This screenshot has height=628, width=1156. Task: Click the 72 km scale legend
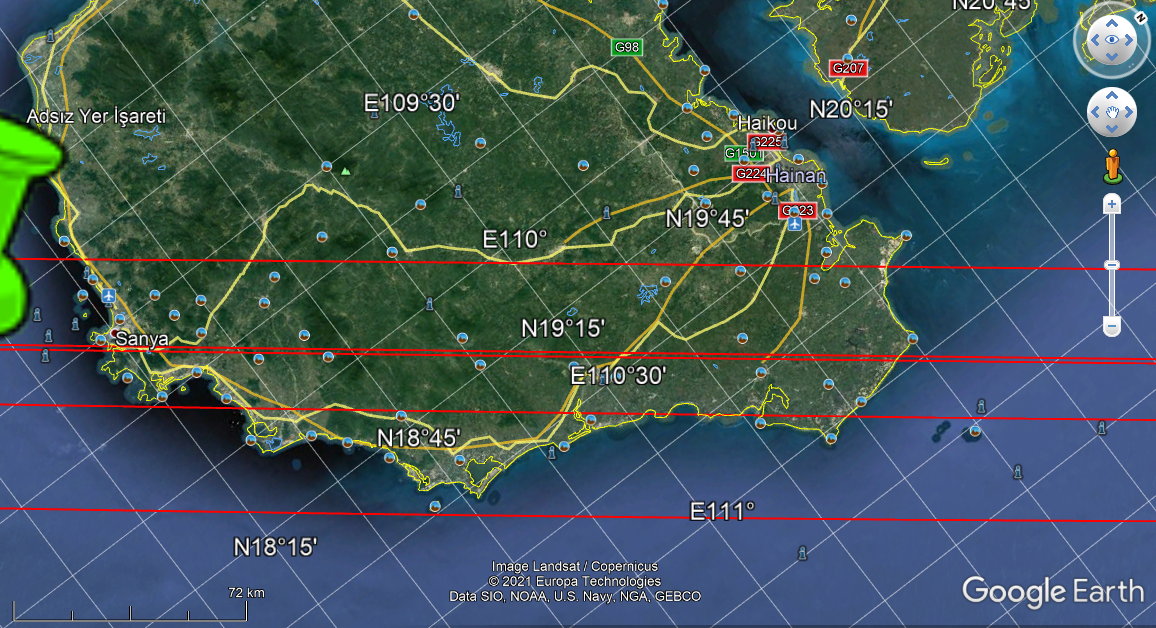246,593
